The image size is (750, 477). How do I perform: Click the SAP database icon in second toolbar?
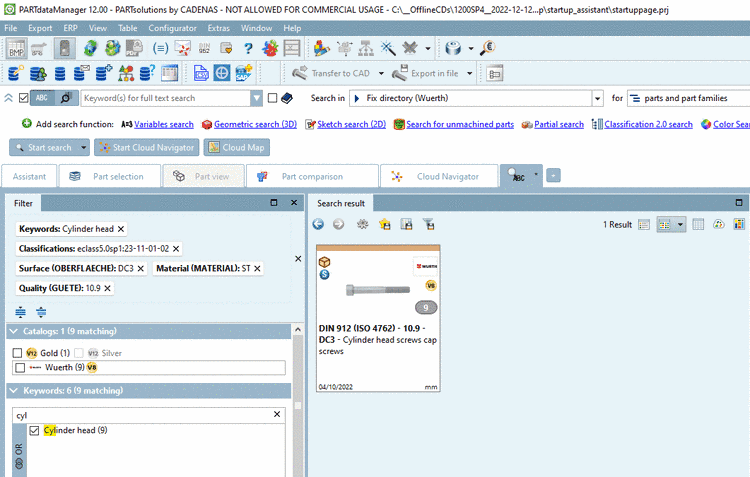(x=243, y=73)
